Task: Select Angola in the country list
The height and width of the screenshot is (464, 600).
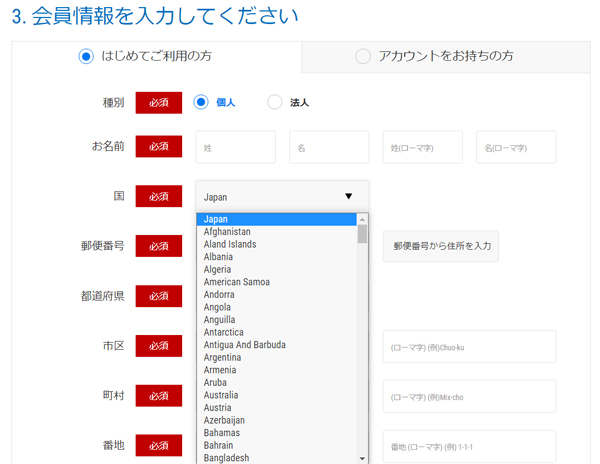Action: pyautogui.click(x=276, y=307)
